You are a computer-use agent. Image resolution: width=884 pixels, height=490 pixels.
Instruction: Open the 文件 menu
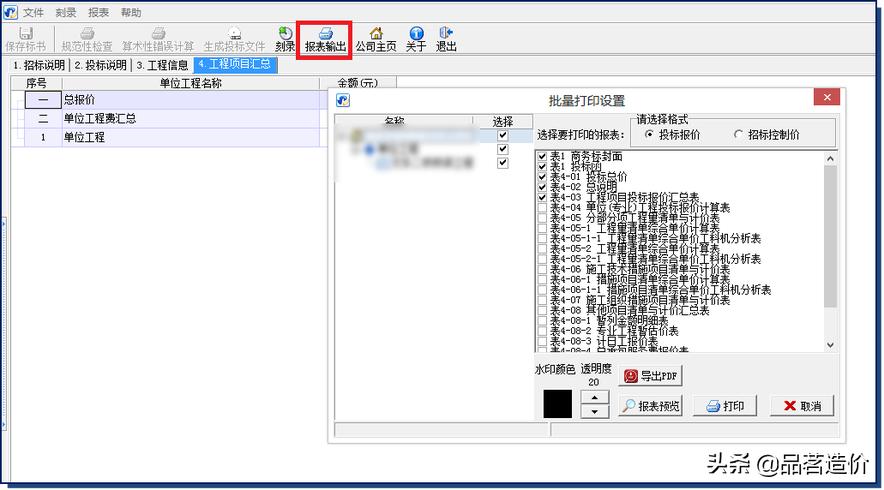pos(33,13)
